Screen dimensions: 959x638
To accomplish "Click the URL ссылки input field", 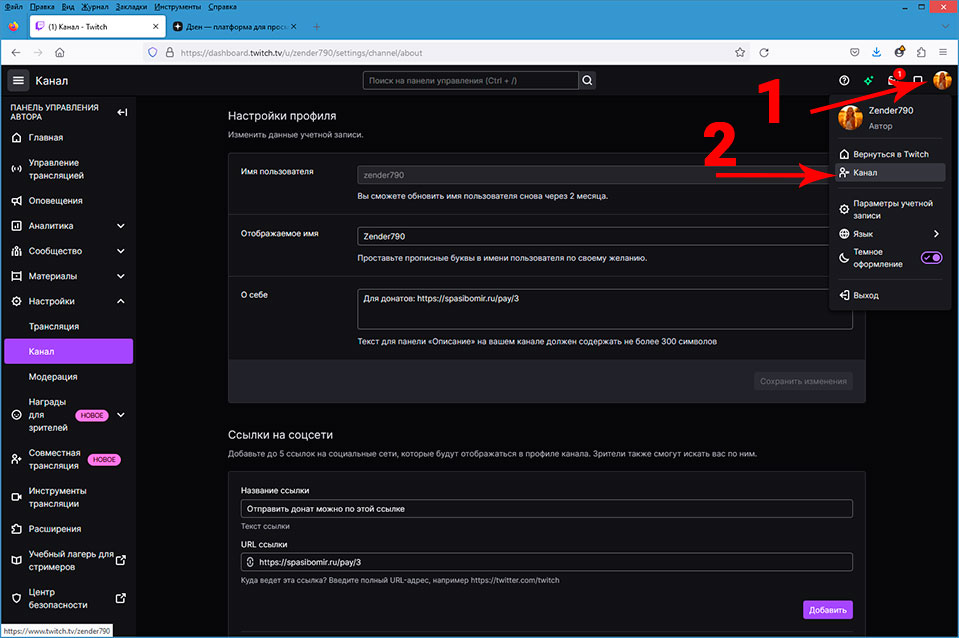I will coord(547,562).
